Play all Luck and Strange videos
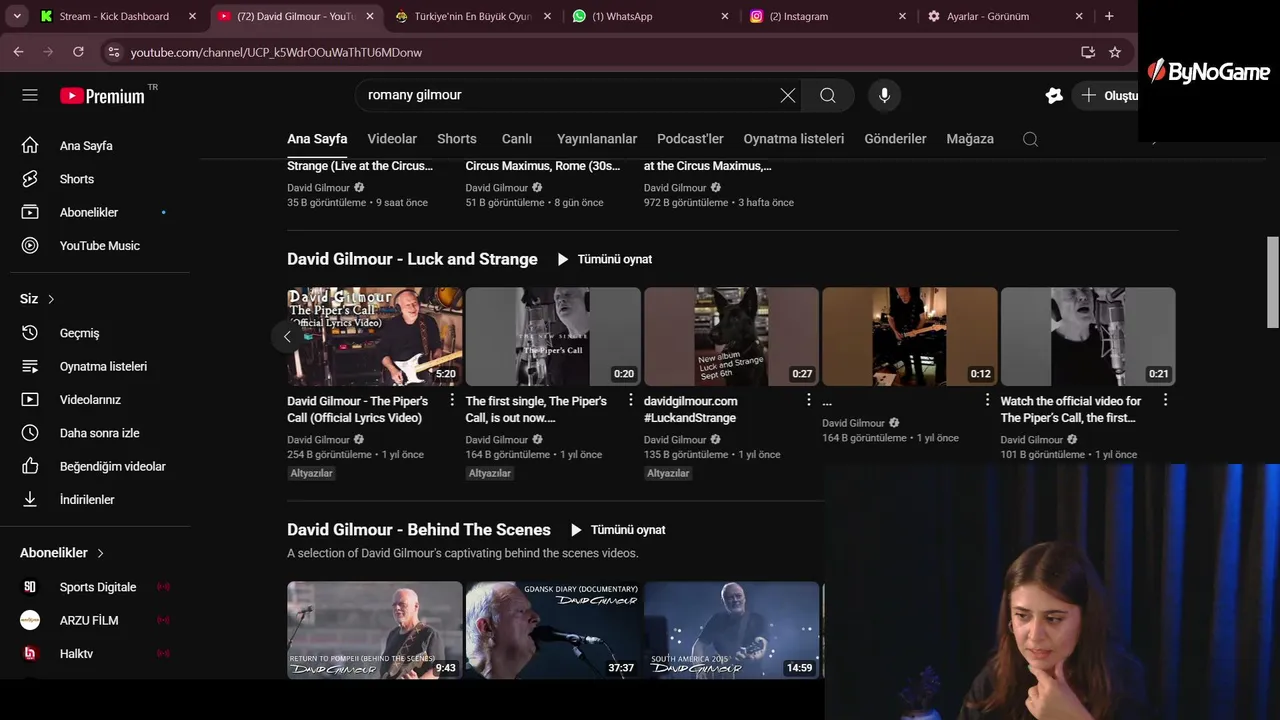 (604, 259)
